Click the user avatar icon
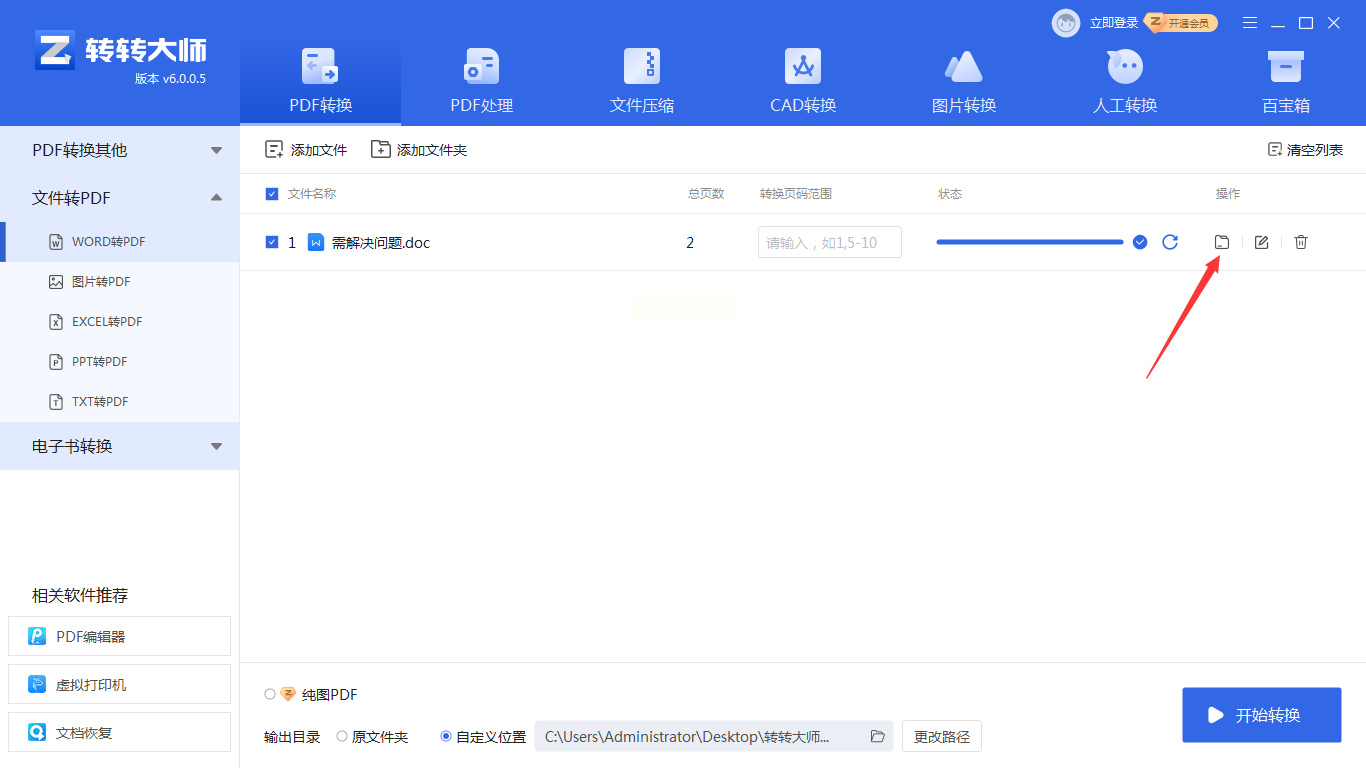1366x768 pixels. [1066, 23]
